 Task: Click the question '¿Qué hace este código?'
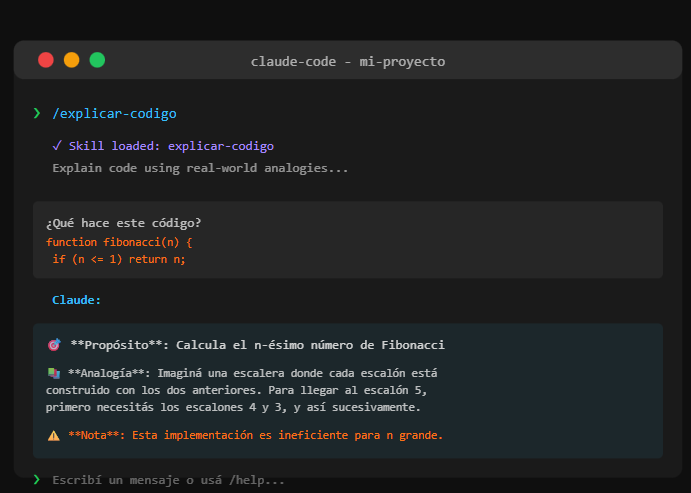(x=123, y=223)
